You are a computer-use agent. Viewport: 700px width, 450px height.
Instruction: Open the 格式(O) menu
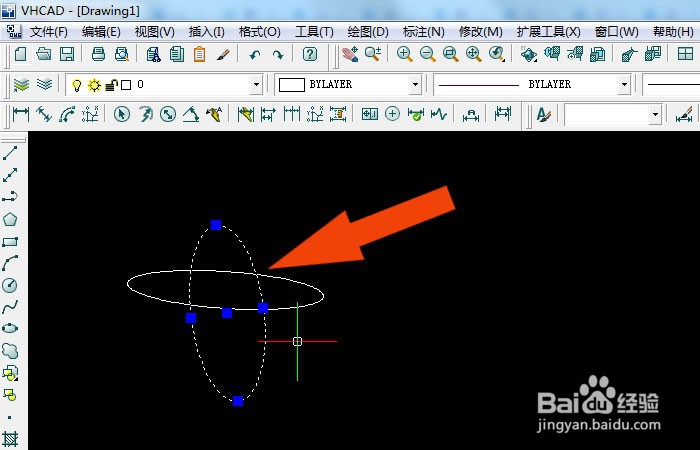259,32
